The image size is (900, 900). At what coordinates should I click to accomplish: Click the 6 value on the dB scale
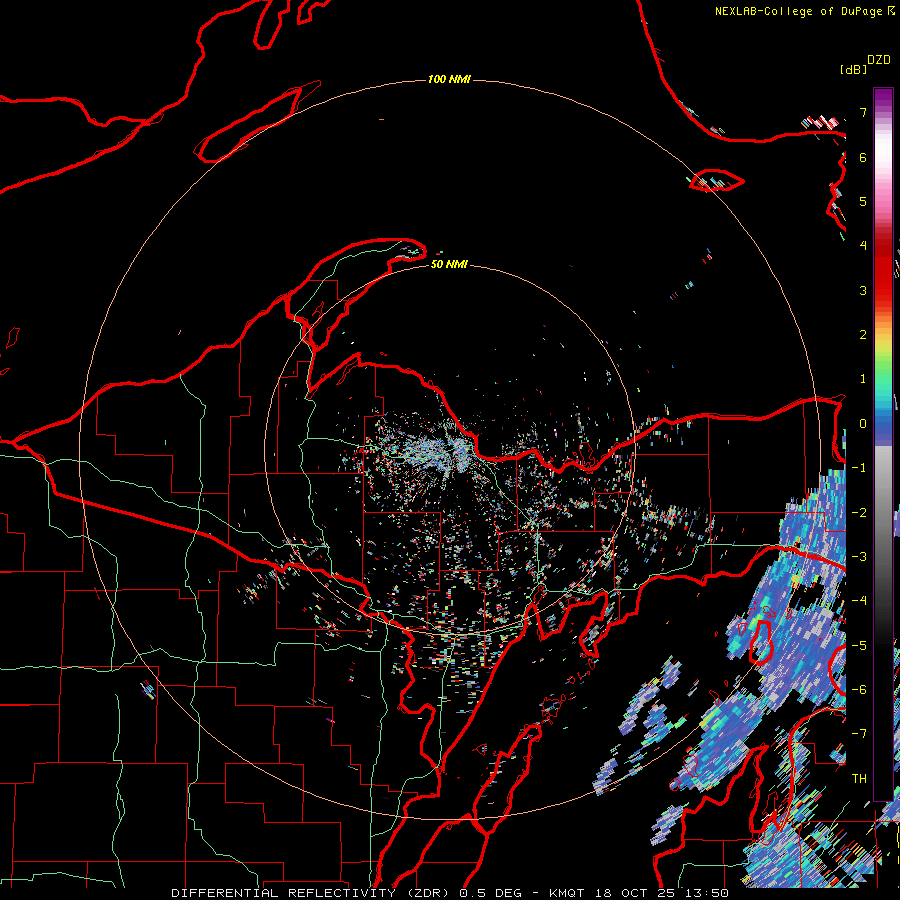863,157
